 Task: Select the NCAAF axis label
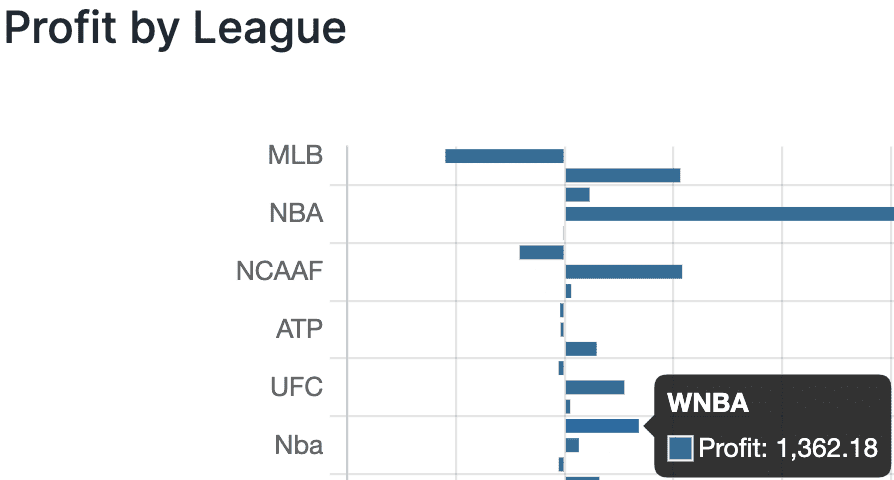(x=280, y=271)
